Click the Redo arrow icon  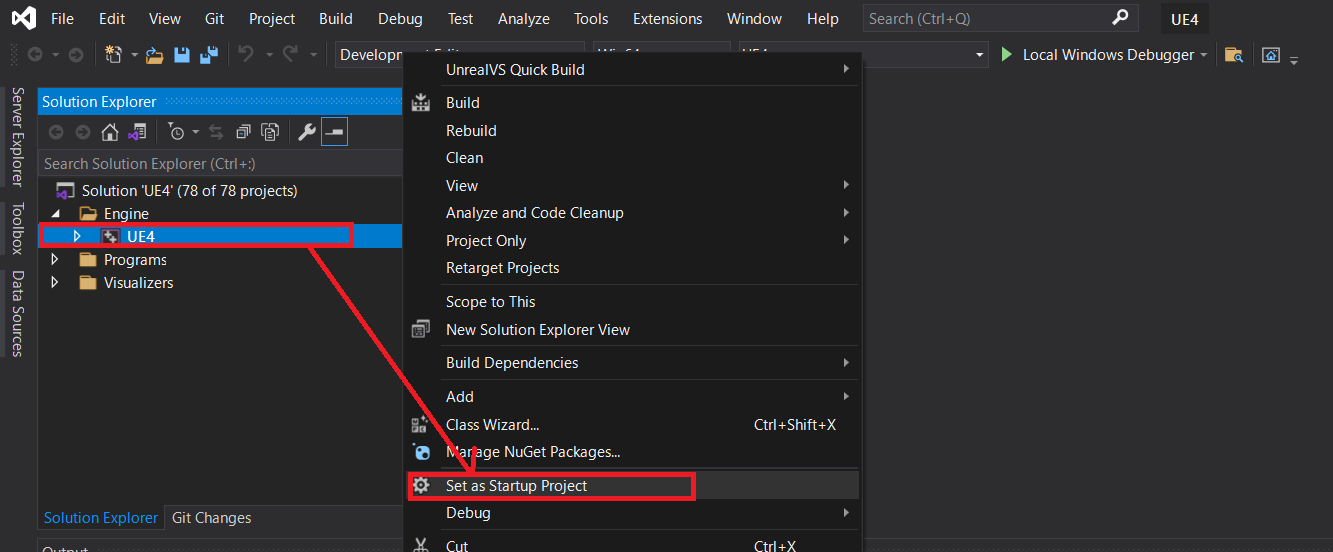pos(290,55)
